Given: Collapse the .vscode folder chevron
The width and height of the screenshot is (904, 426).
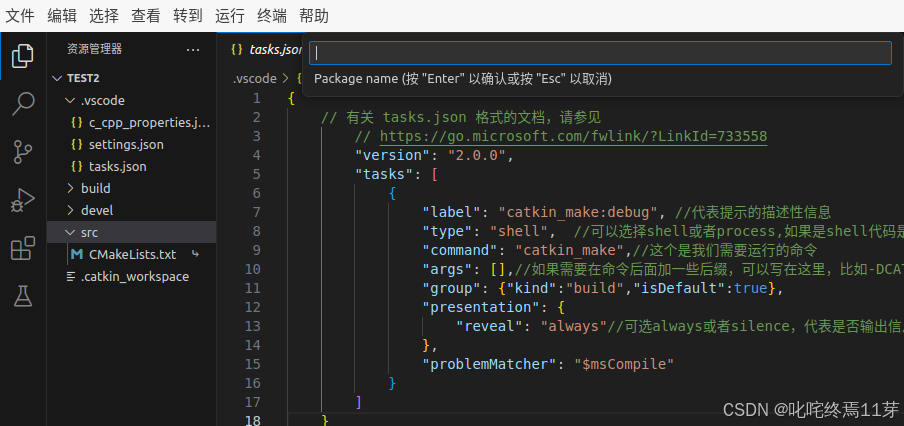Looking at the screenshot, I should [70, 100].
